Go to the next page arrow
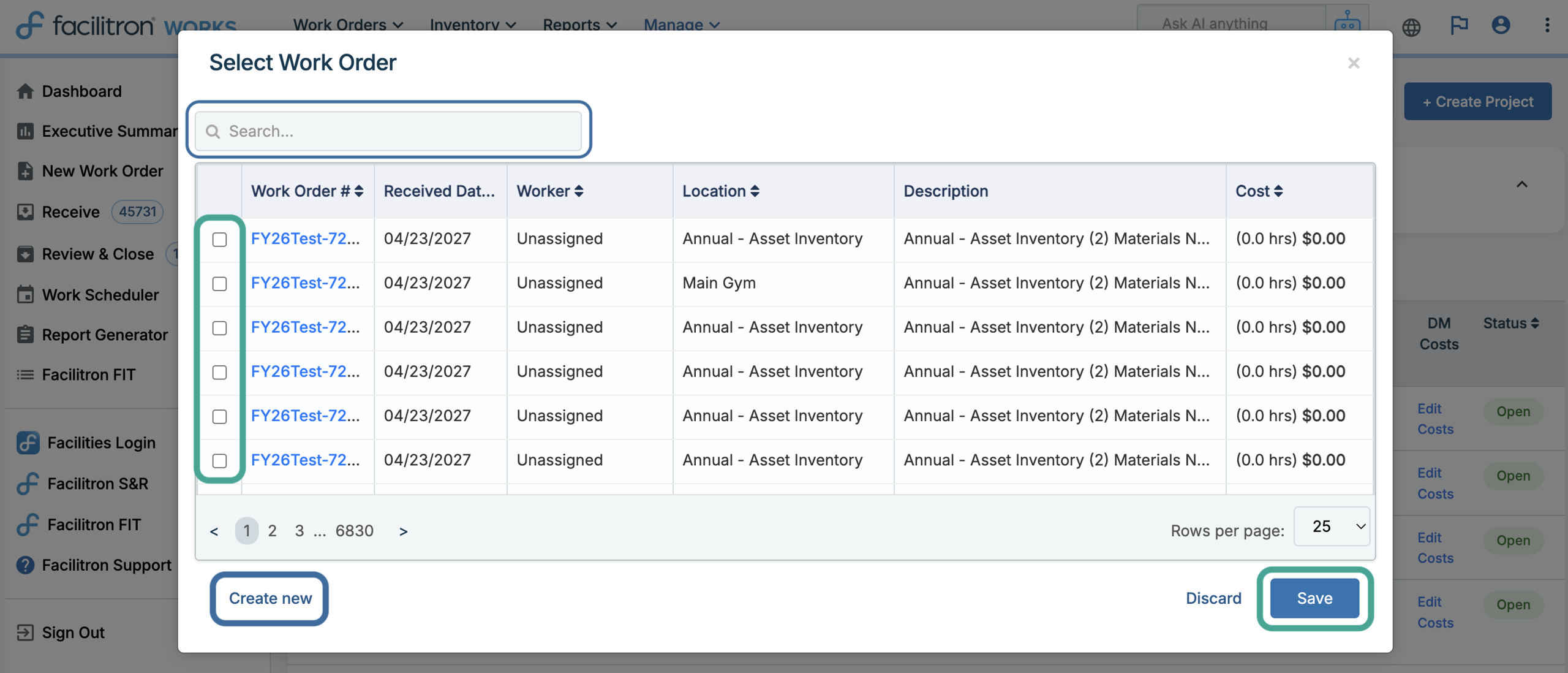 pyautogui.click(x=403, y=531)
